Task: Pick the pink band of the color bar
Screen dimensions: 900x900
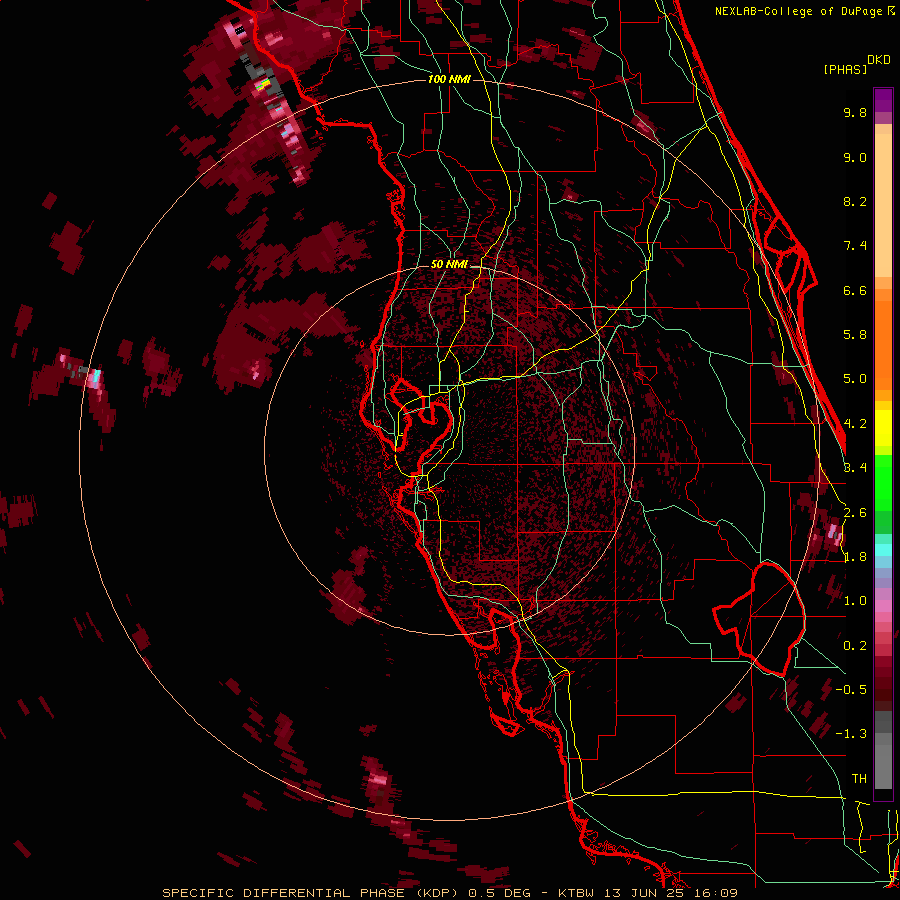Action: [883, 606]
